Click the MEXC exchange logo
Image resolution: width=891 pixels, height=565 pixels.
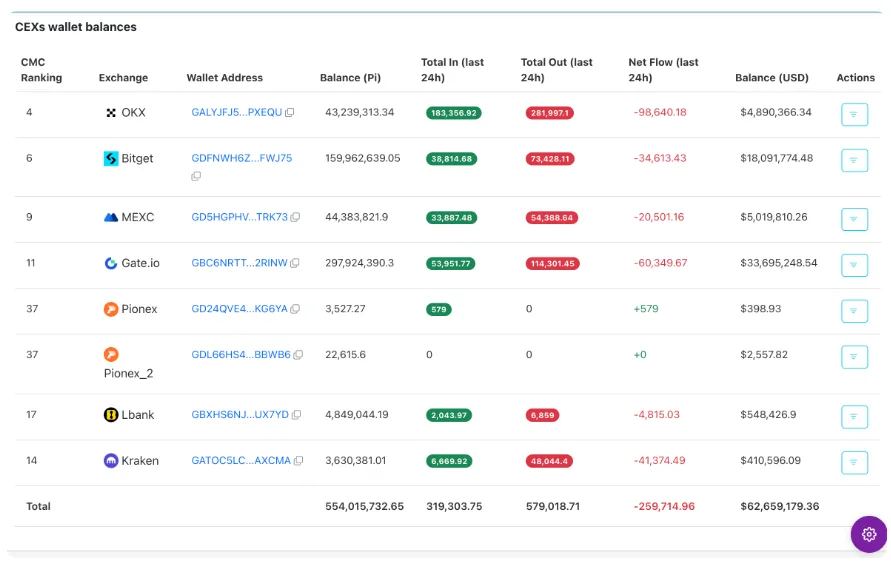tap(111, 217)
